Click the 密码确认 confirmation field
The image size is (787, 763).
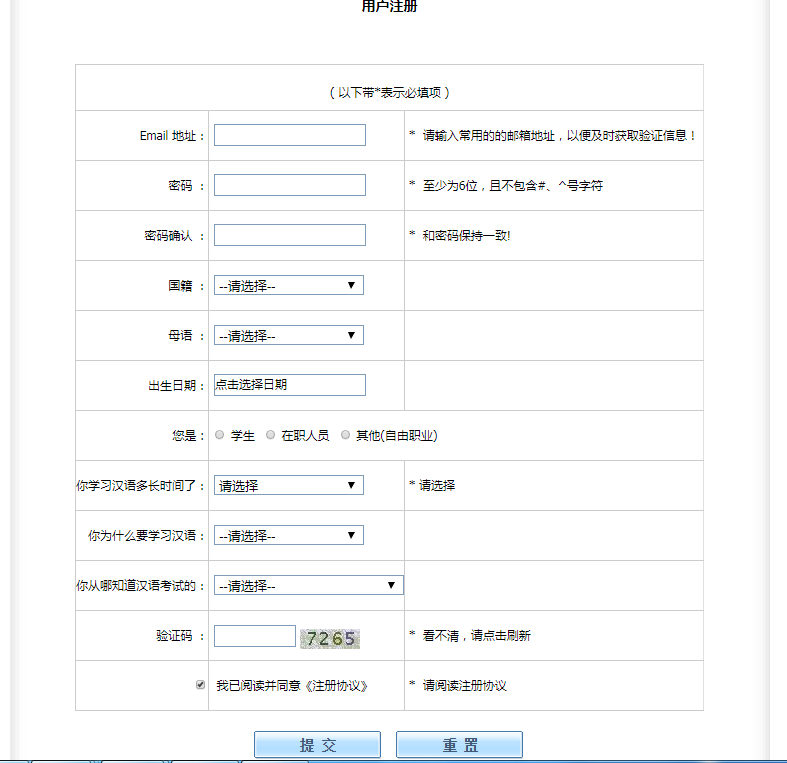click(x=290, y=235)
